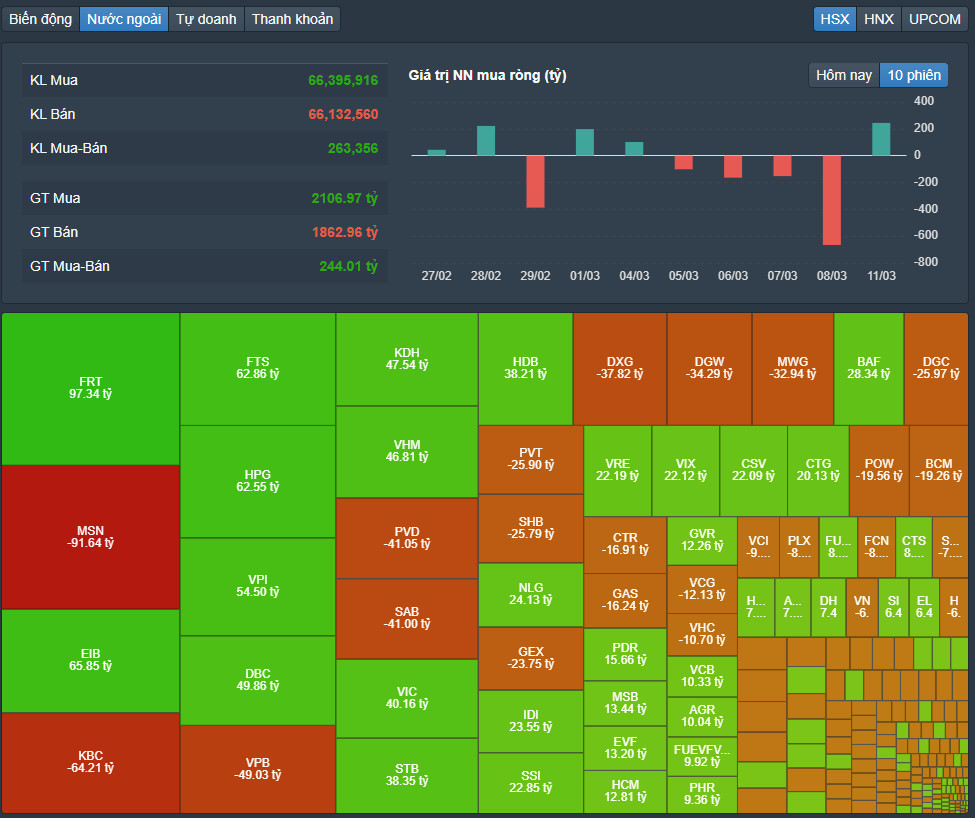
Task: Open the Thanh khoản tab
Action: click(x=292, y=19)
